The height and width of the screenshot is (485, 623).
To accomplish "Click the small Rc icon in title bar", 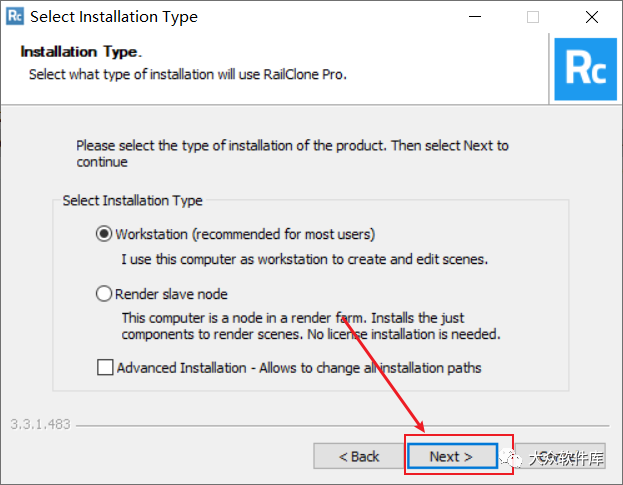I will coord(15,16).
